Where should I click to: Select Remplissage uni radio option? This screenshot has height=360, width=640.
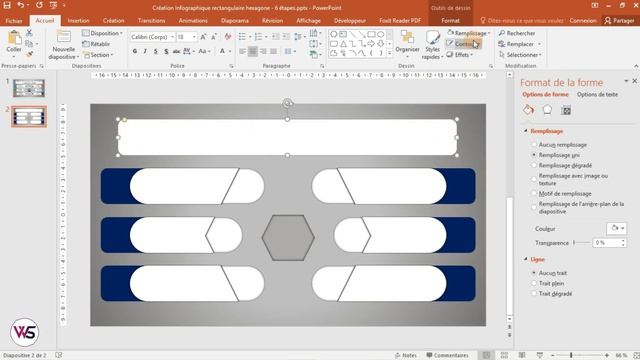click(533, 155)
